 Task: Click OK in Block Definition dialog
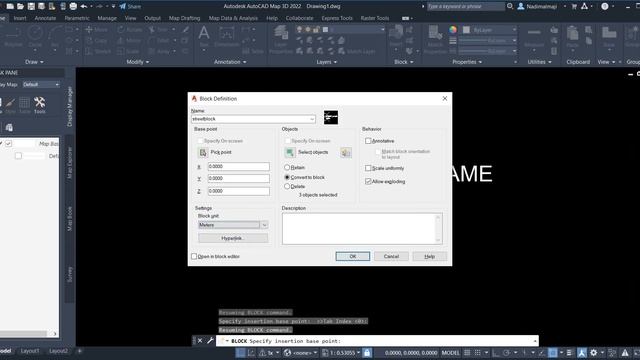[353, 256]
